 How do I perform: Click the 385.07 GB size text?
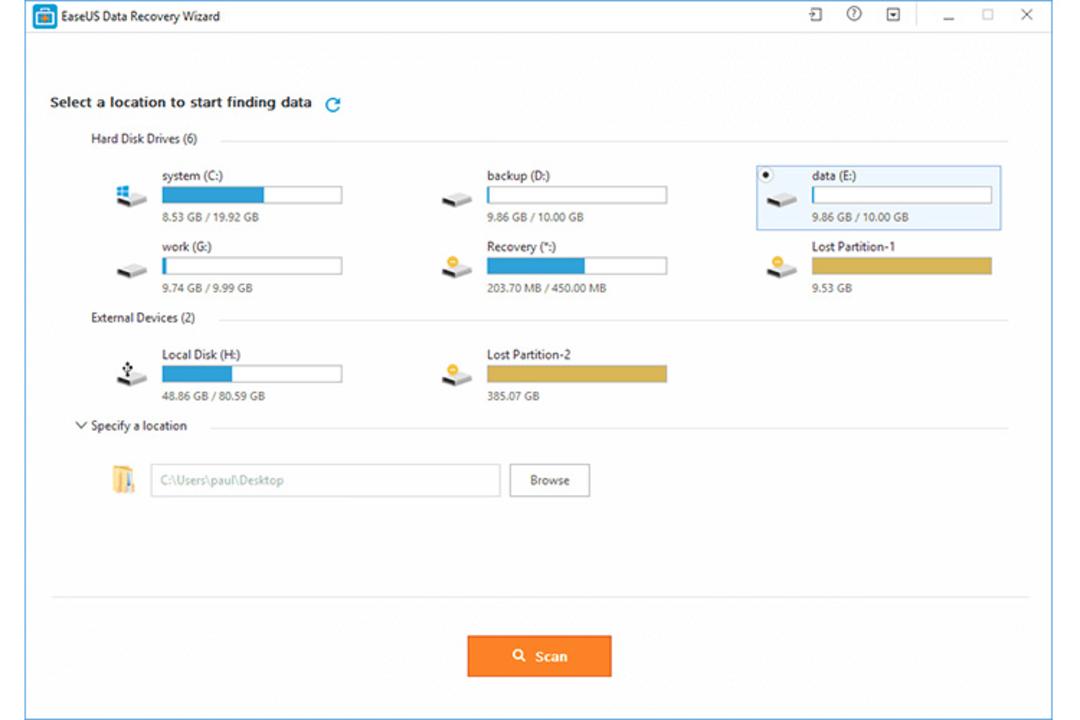pyautogui.click(x=513, y=396)
